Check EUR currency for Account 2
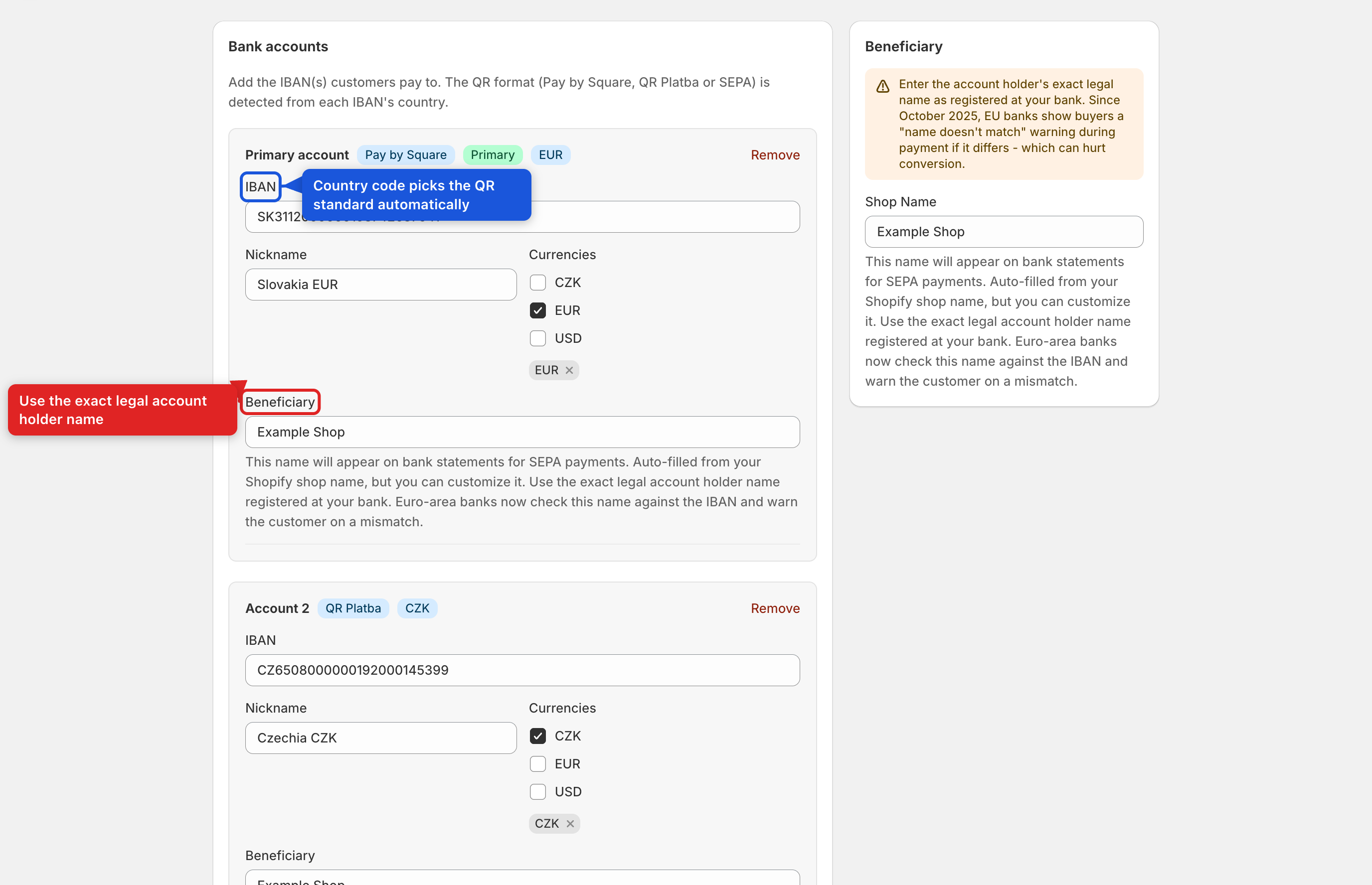The width and height of the screenshot is (1372, 885). click(537, 764)
